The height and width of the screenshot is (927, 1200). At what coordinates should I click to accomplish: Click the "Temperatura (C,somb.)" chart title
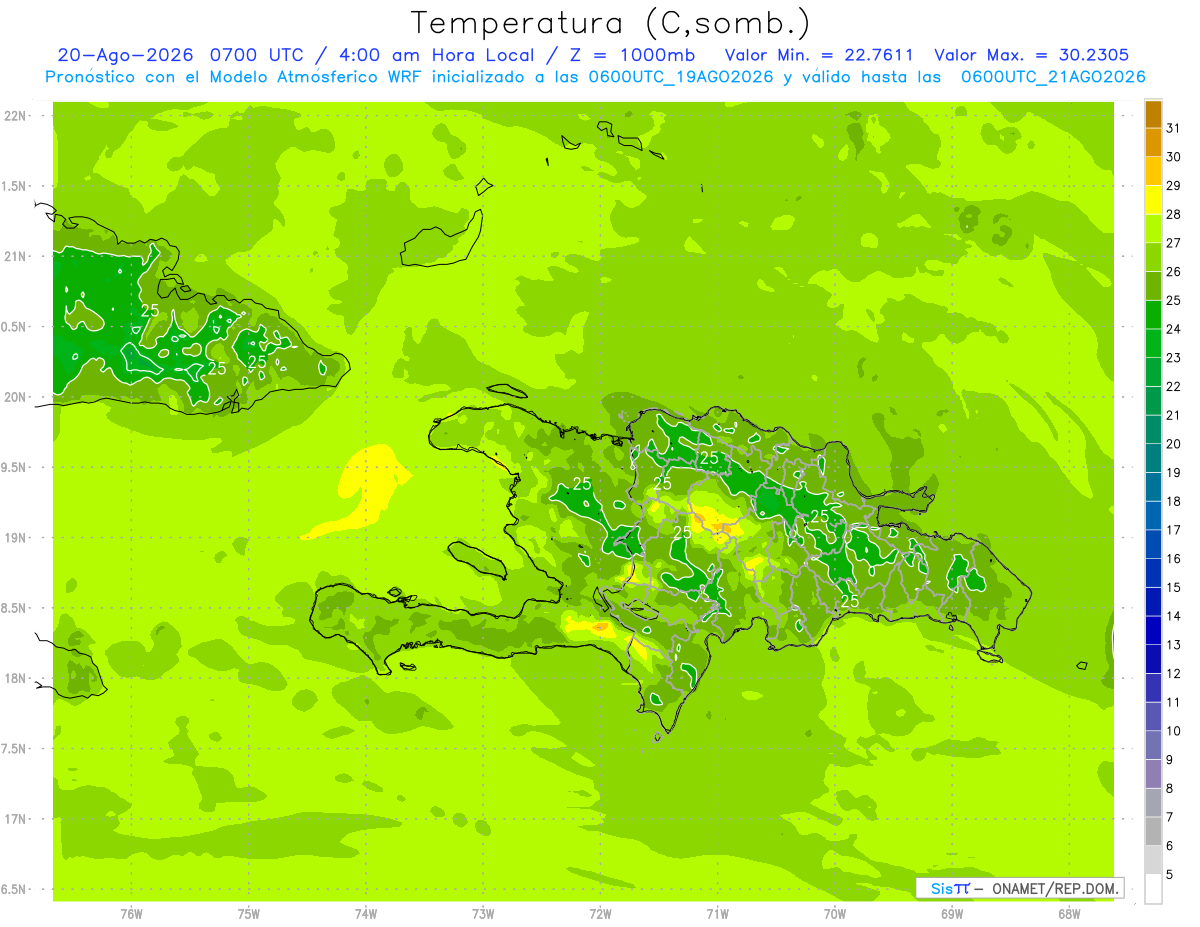click(x=610, y=23)
